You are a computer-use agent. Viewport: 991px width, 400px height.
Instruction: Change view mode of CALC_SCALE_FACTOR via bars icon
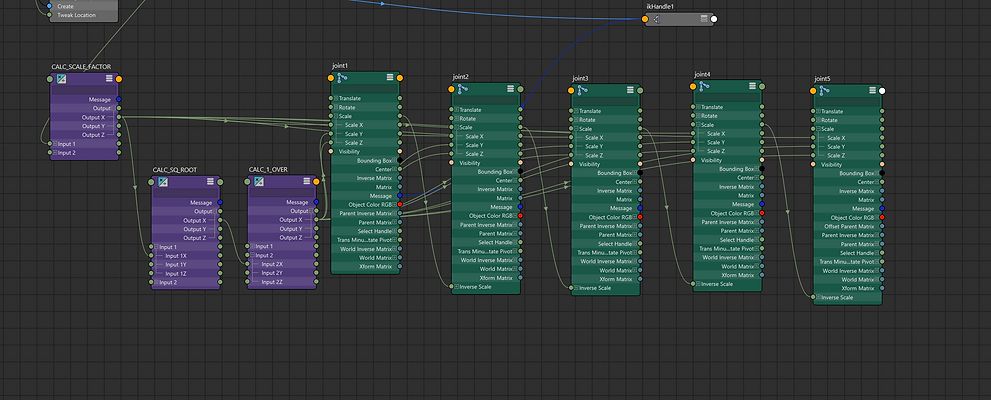[x=109, y=79]
